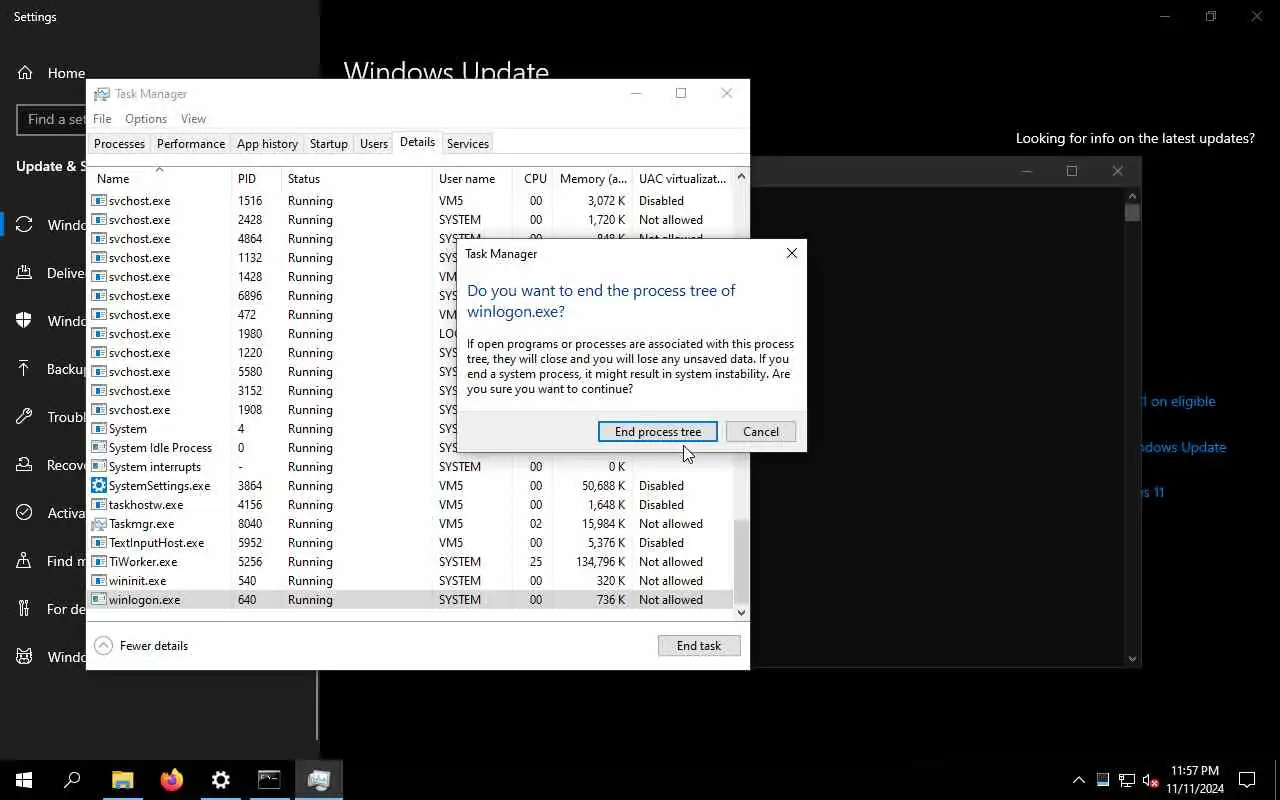Click the Find a setting search box

click(x=51, y=119)
